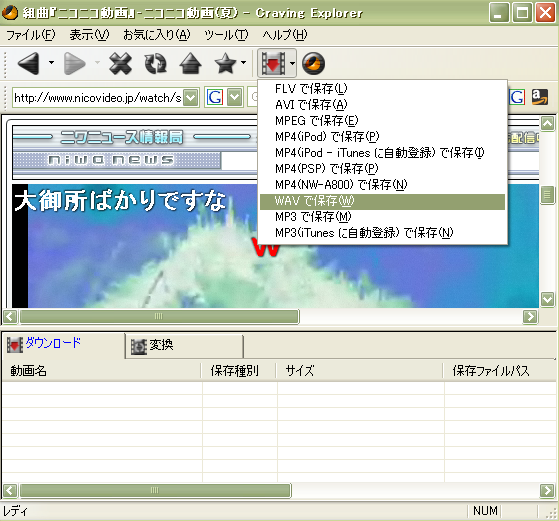Click browser pane scroll up arrow
Viewport: 559px width, 521px height.
click(x=547, y=123)
